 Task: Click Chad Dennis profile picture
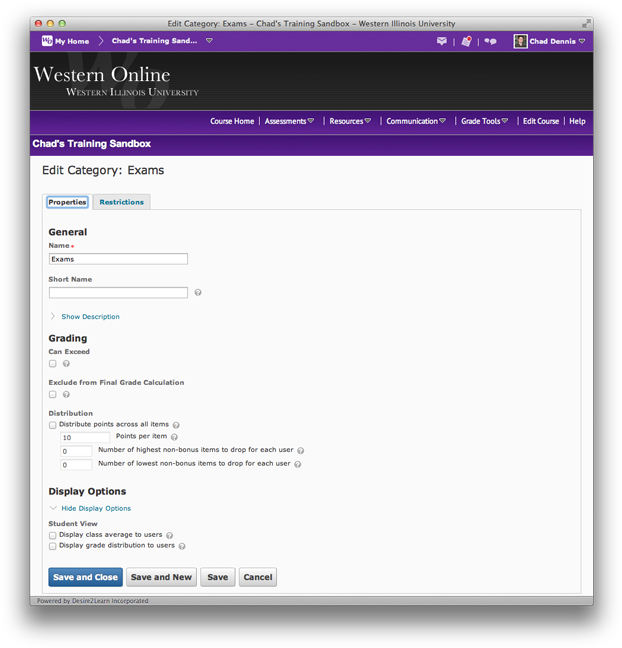[520, 41]
